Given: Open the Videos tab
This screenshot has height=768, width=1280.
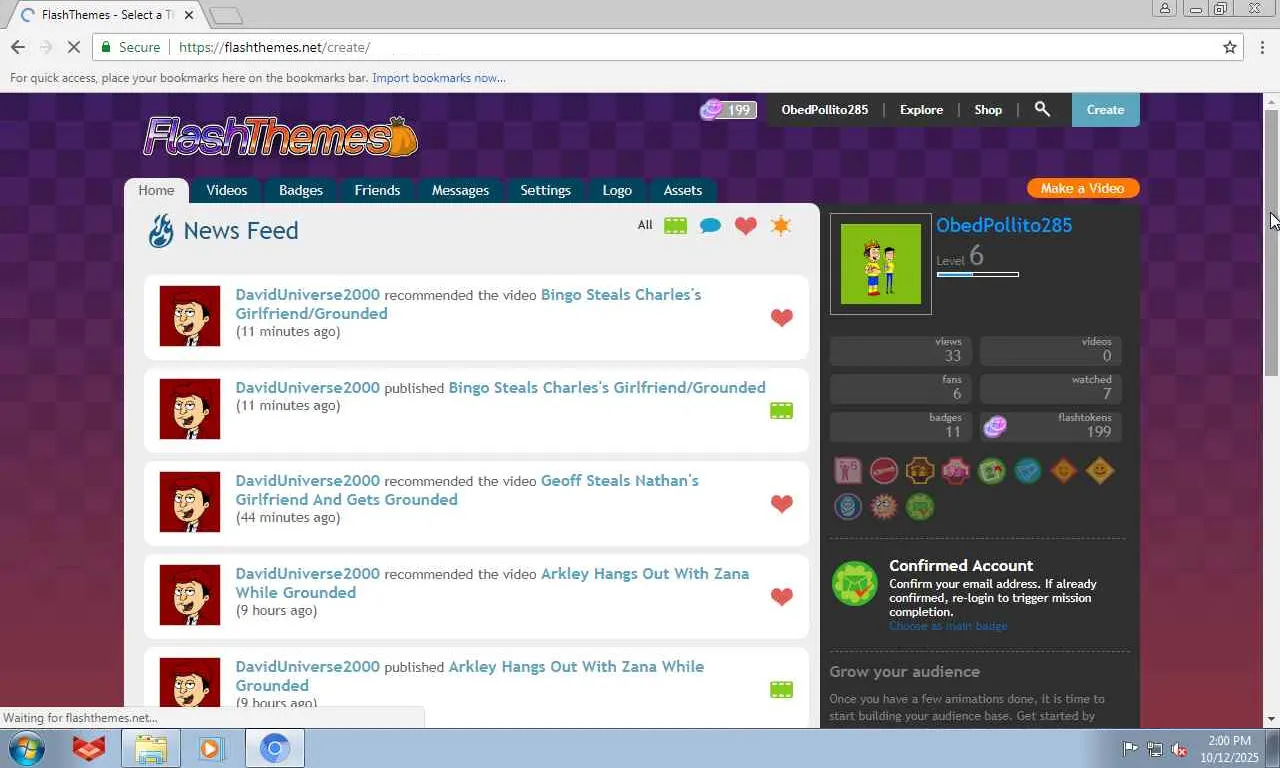Looking at the screenshot, I should click(x=226, y=190).
